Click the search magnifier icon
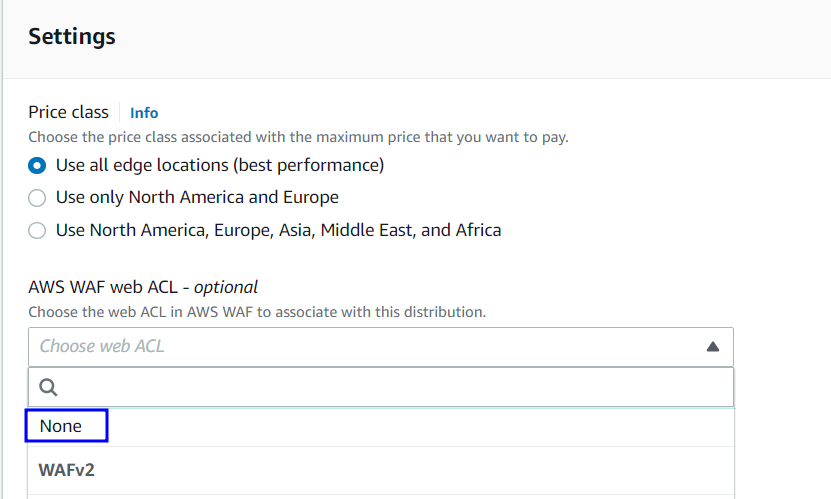This screenshot has width=831, height=499. tap(48, 388)
